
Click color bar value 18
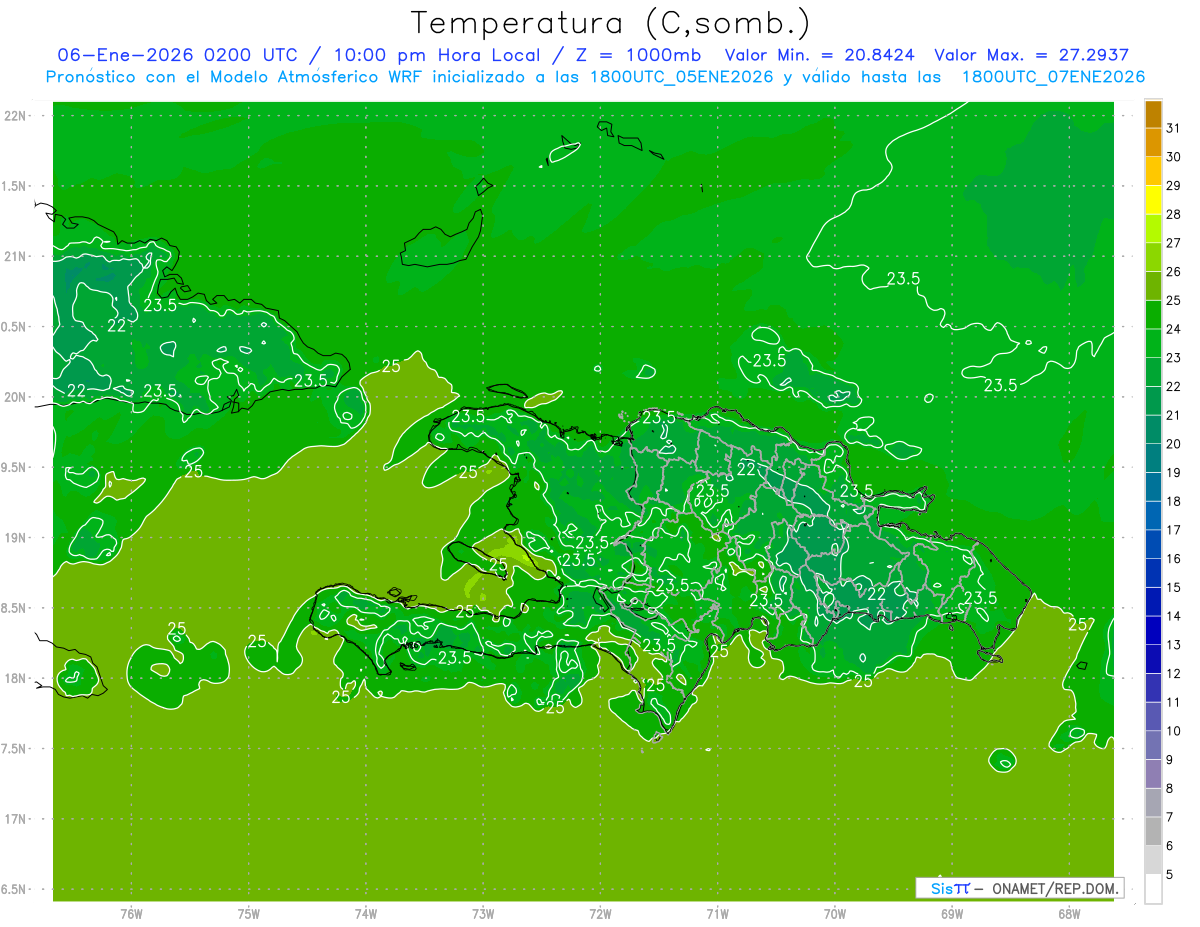pyautogui.click(x=1174, y=502)
